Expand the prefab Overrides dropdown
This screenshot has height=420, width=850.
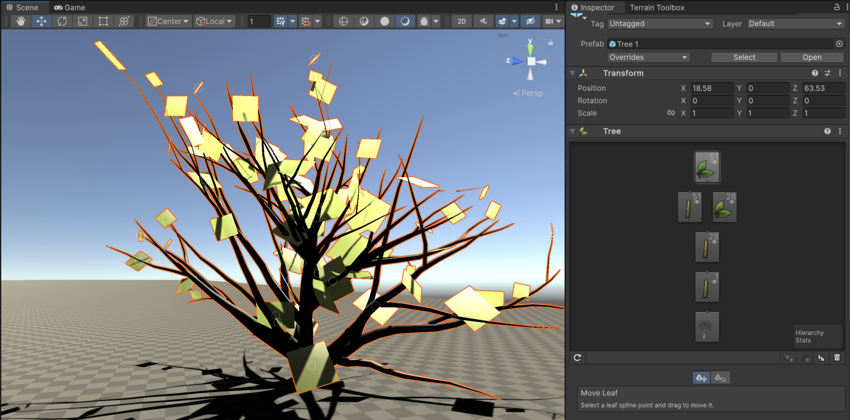[648, 57]
